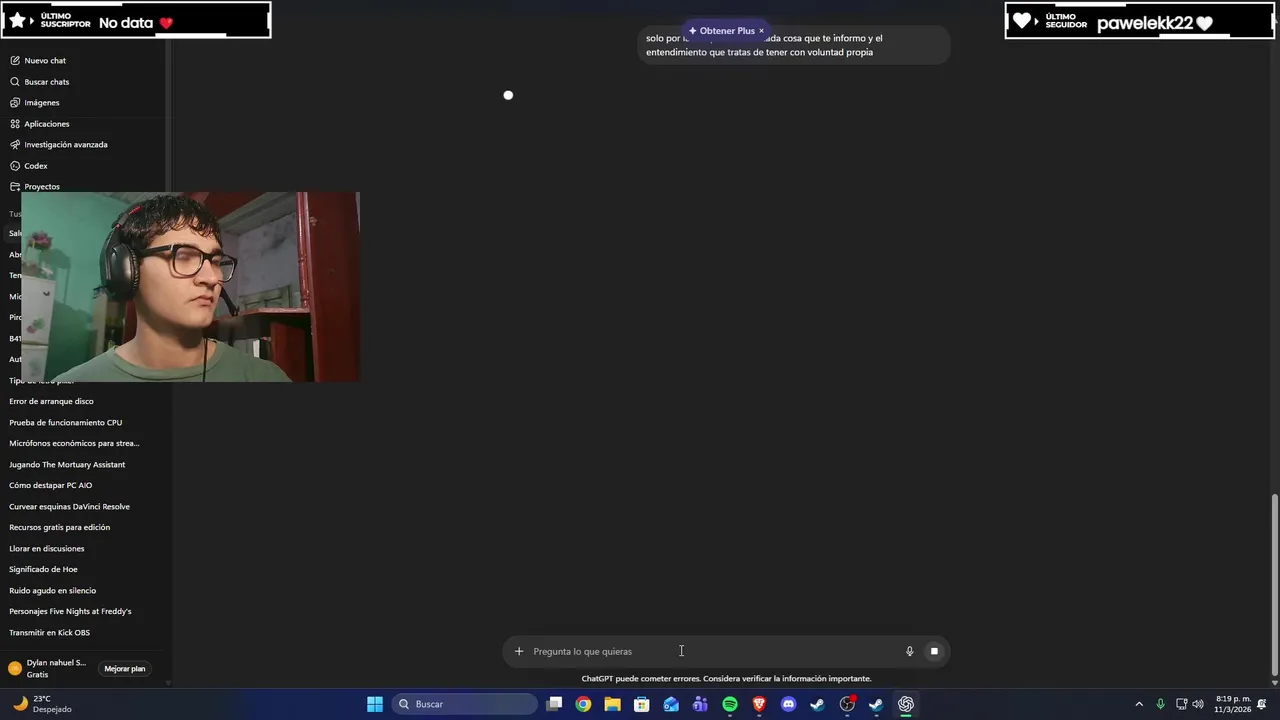Stop generating with the square button
This screenshot has width=1280, height=720.
(934, 651)
